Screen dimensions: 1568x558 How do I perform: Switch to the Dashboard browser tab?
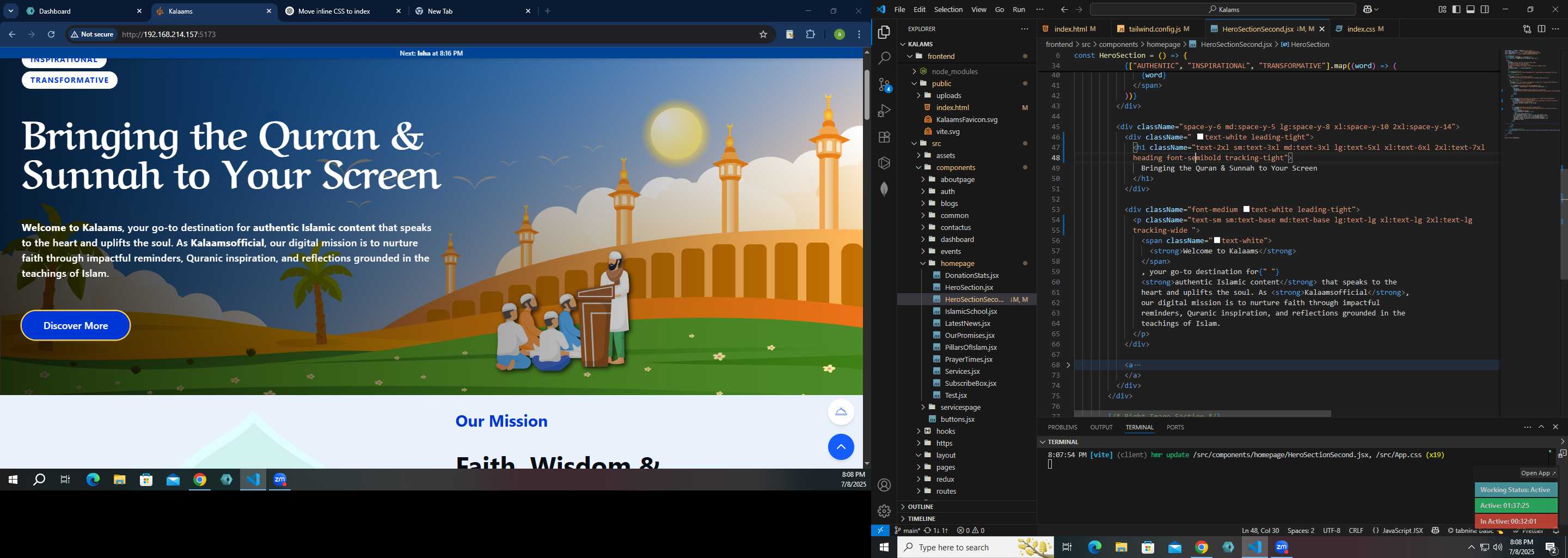(84, 11)
